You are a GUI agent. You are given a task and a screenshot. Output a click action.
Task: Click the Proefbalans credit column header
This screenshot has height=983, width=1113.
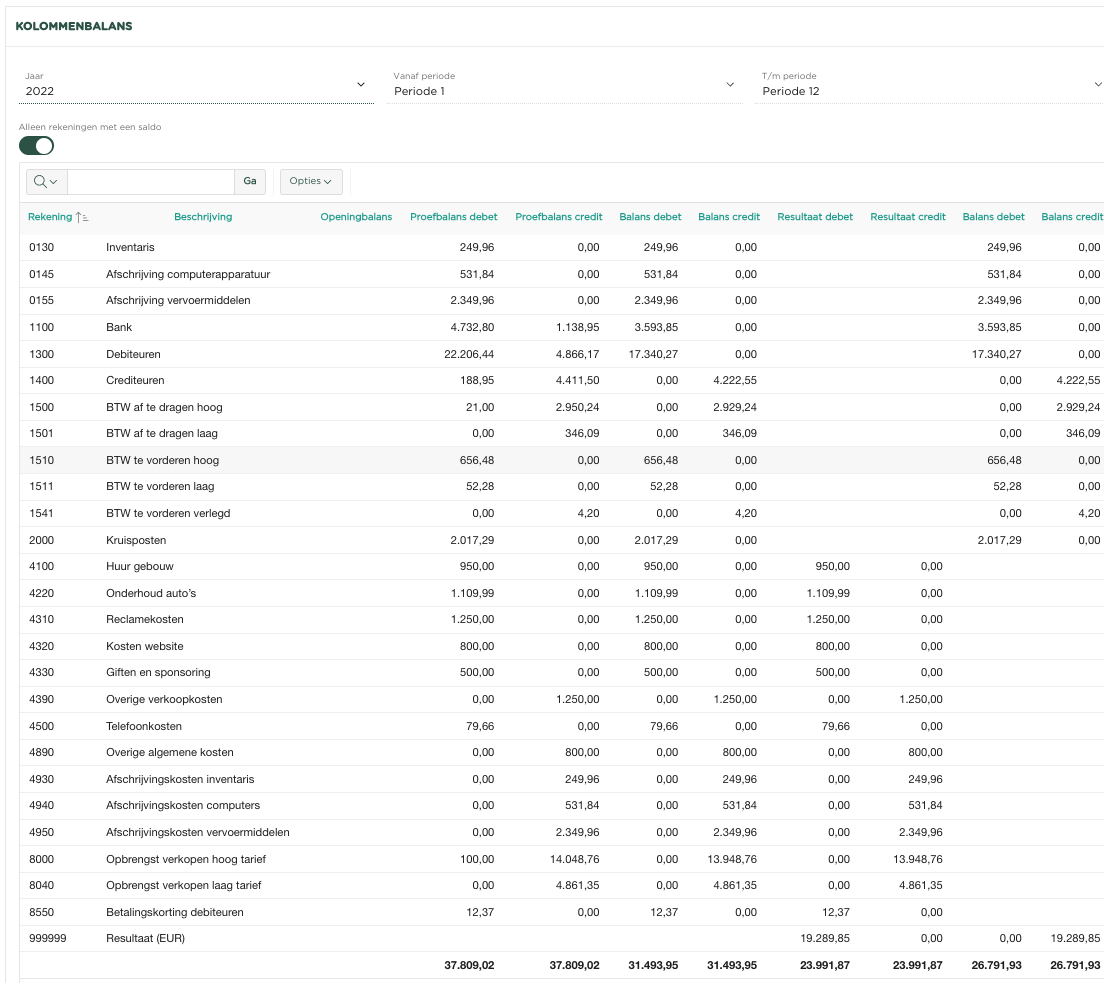[x=558, y=217]
